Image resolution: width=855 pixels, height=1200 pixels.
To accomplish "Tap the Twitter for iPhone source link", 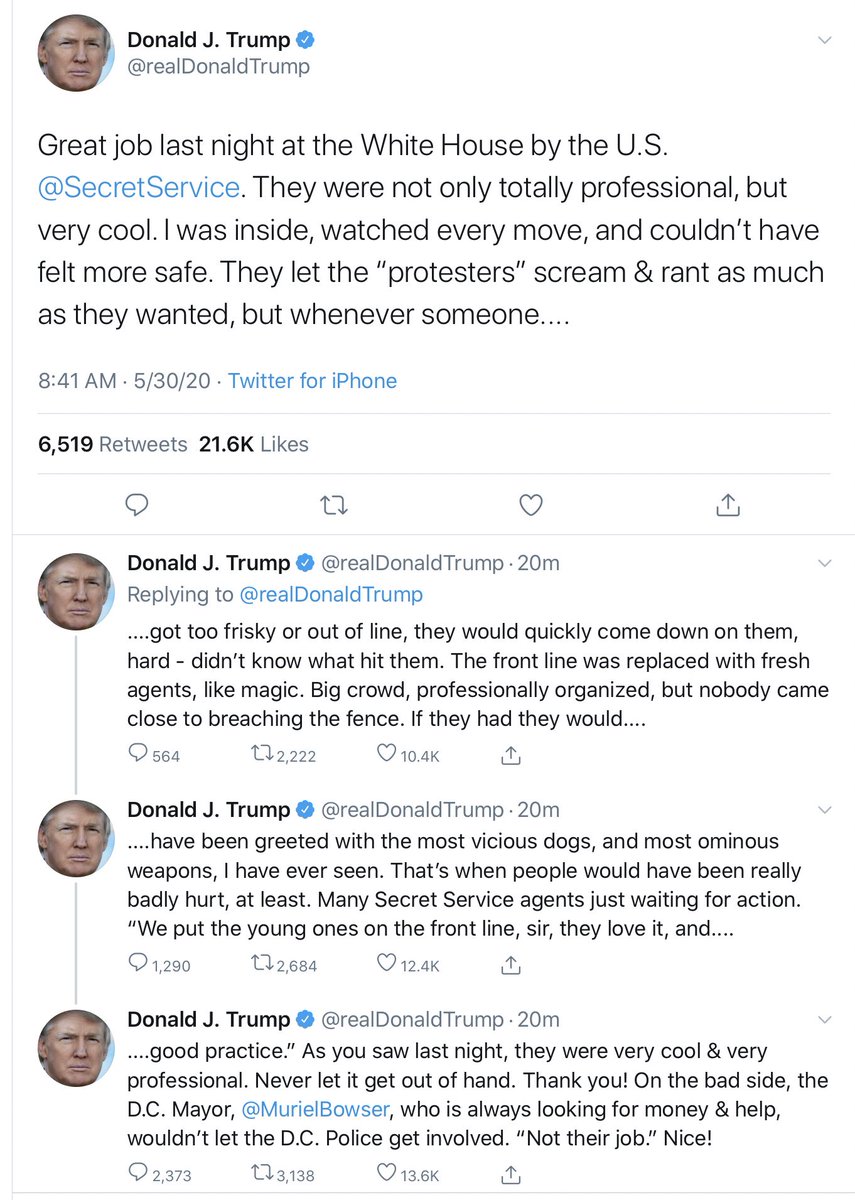I will click(x=312, y=381).
